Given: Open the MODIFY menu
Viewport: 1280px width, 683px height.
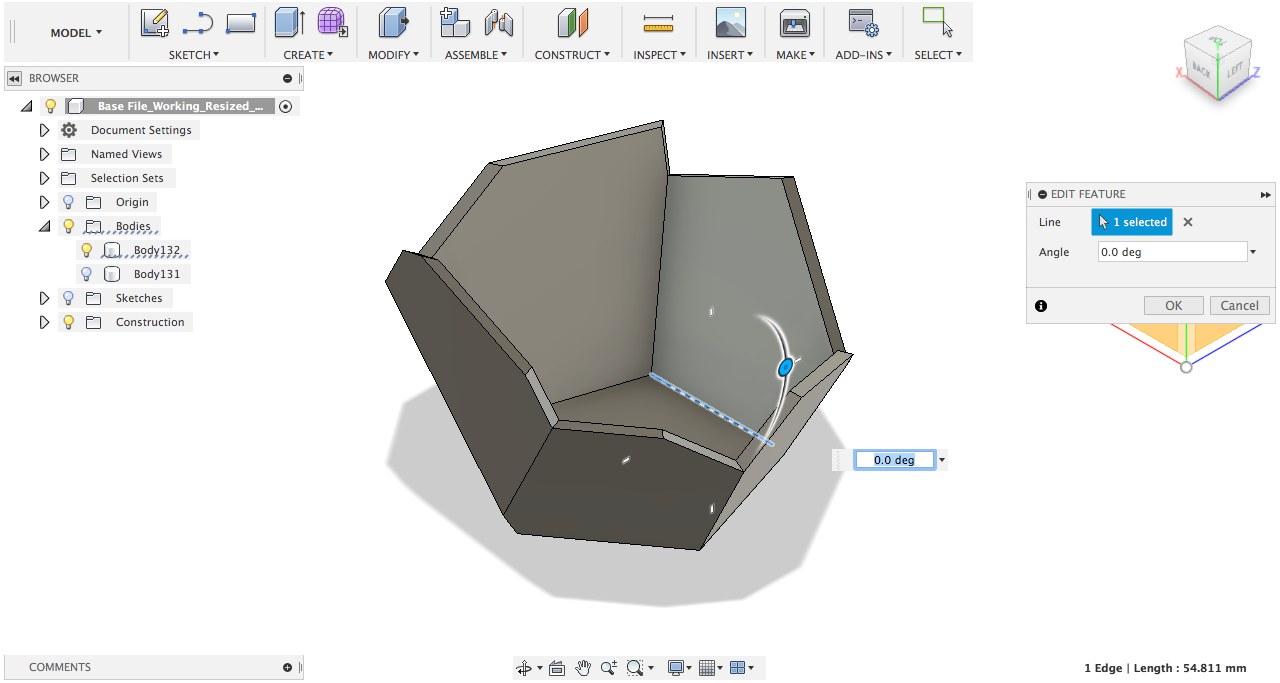Looking at the screenshot, I should (393, 55).
